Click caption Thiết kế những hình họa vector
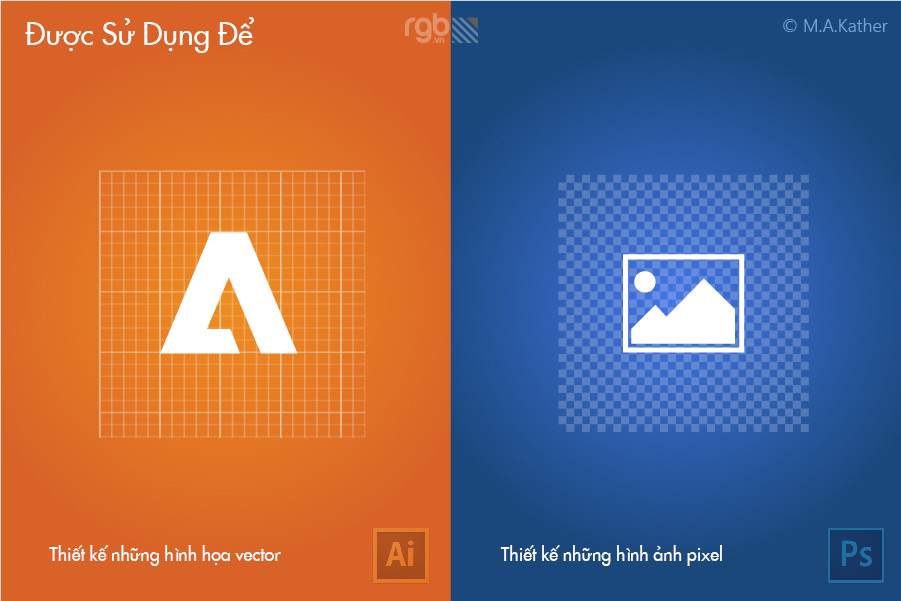Screen dimensions: 901x601 click(x=165, y=555)
